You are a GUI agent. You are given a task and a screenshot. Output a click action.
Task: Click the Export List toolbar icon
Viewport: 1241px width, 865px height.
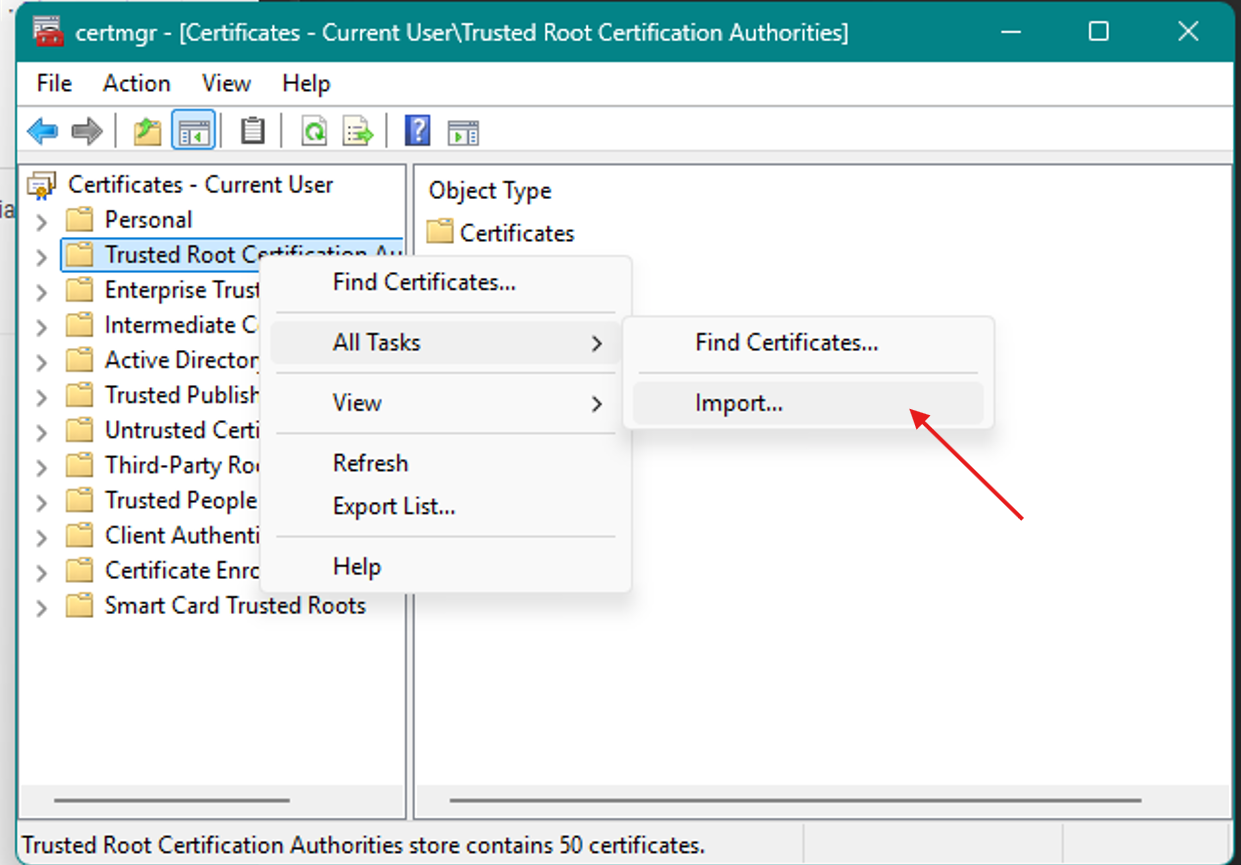point(357,130)
